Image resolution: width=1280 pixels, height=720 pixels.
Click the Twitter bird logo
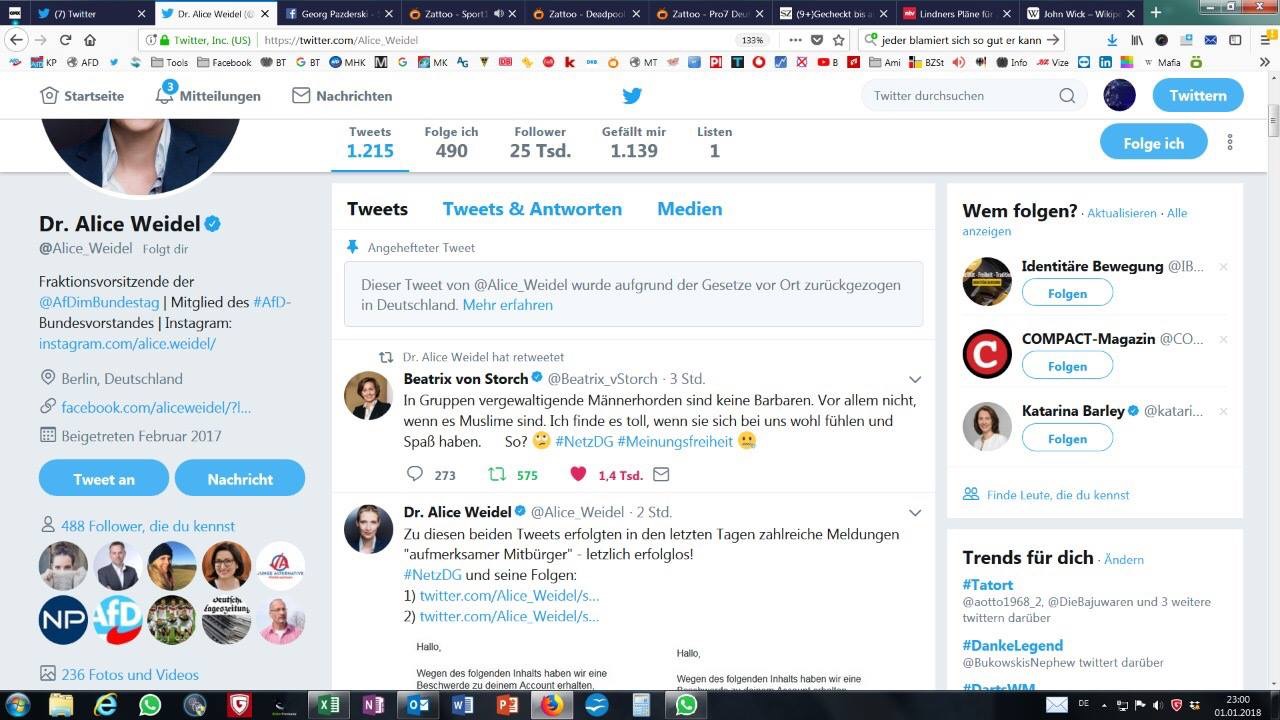point(632,96)
